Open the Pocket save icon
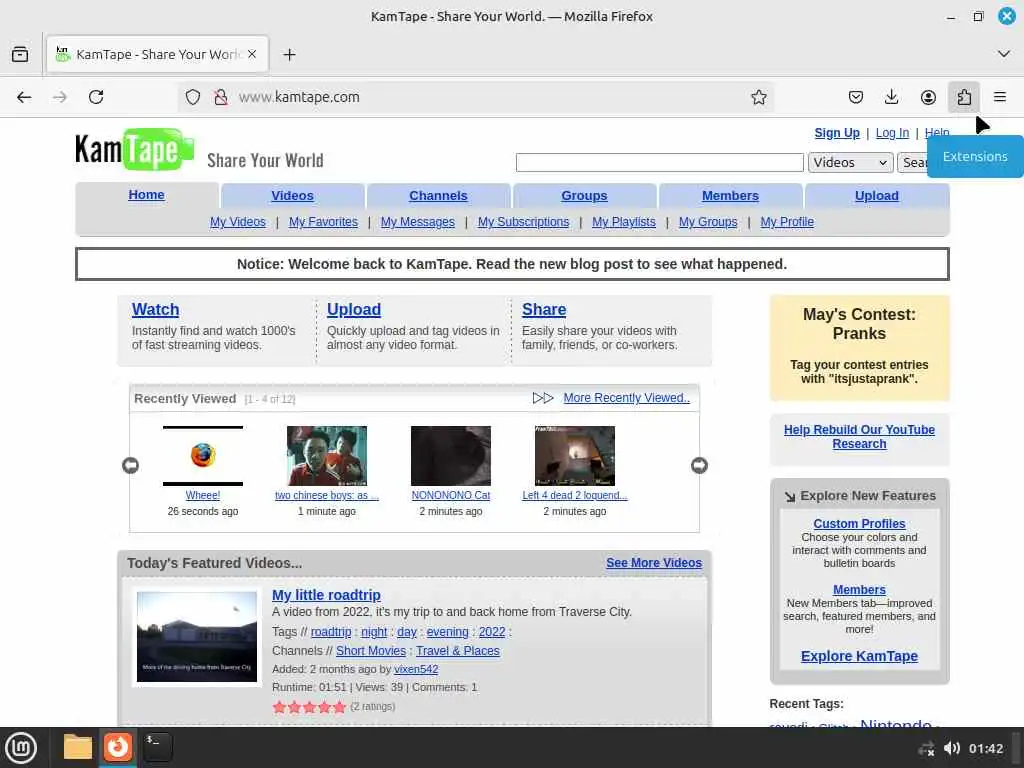This screenshot has height=768, width=1024. click(x=856, y=97)
